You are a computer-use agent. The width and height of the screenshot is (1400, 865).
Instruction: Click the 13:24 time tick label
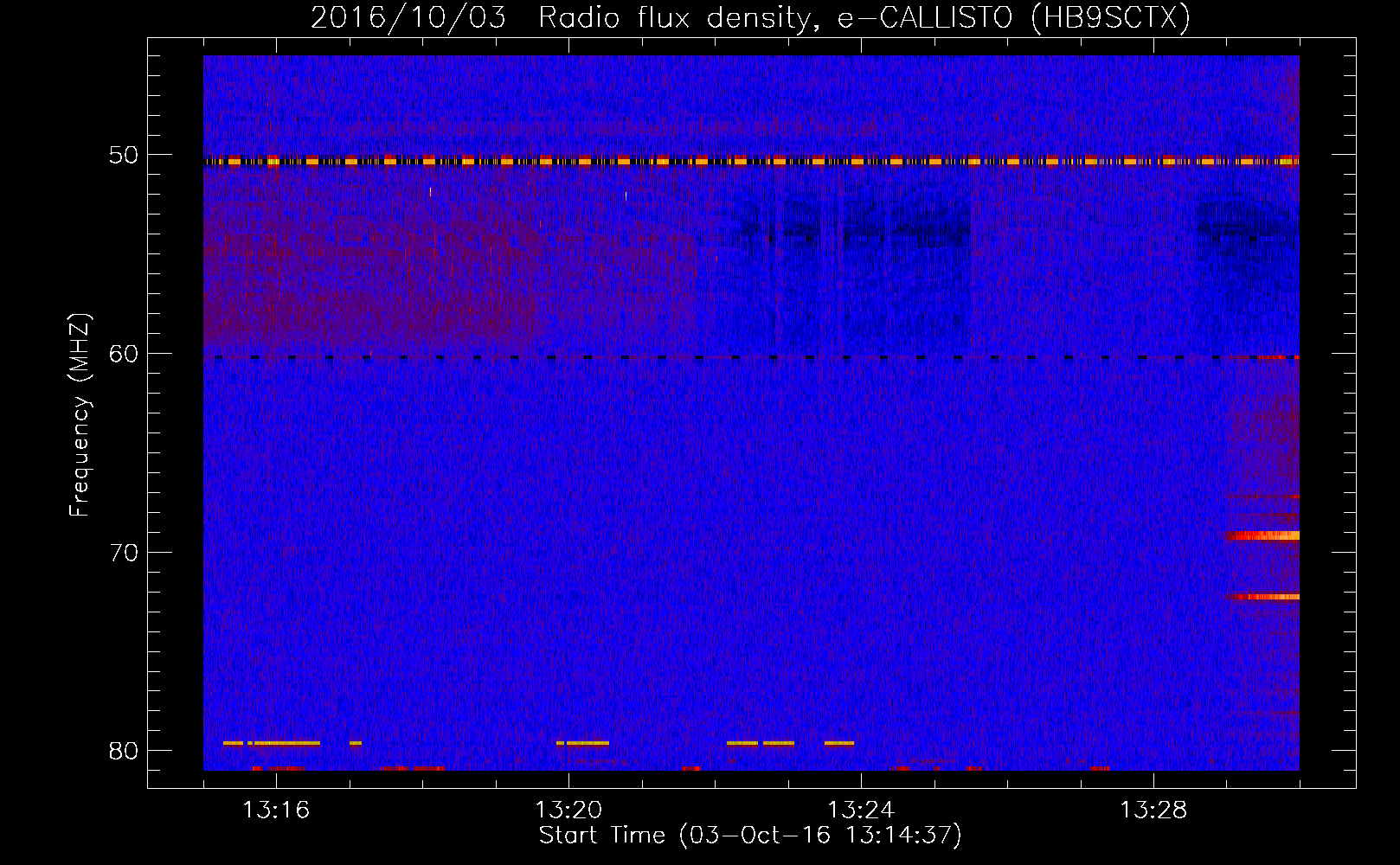click(x=861, y=810)
